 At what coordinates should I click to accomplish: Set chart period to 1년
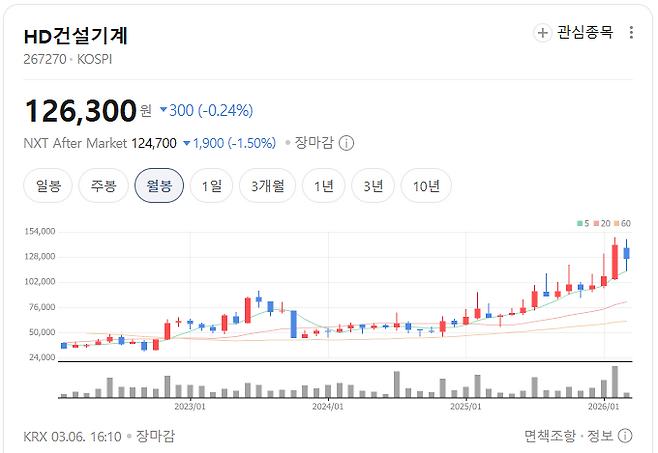[x=323, y=185]
